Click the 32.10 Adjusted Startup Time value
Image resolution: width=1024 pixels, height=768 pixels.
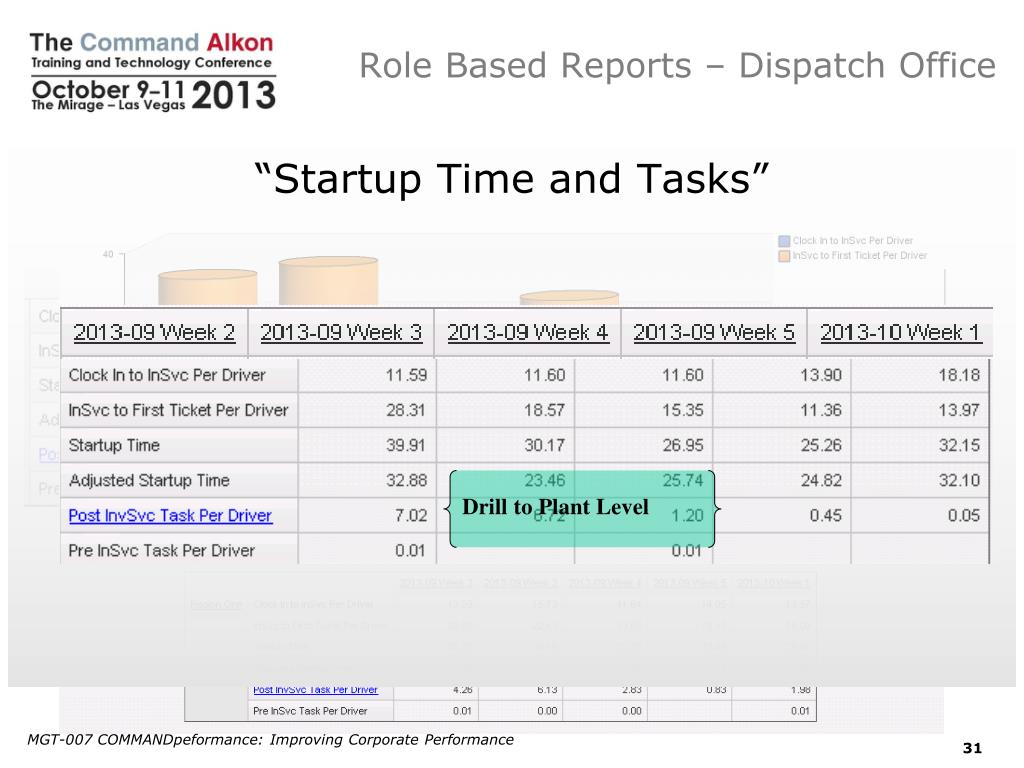point(959,481)
